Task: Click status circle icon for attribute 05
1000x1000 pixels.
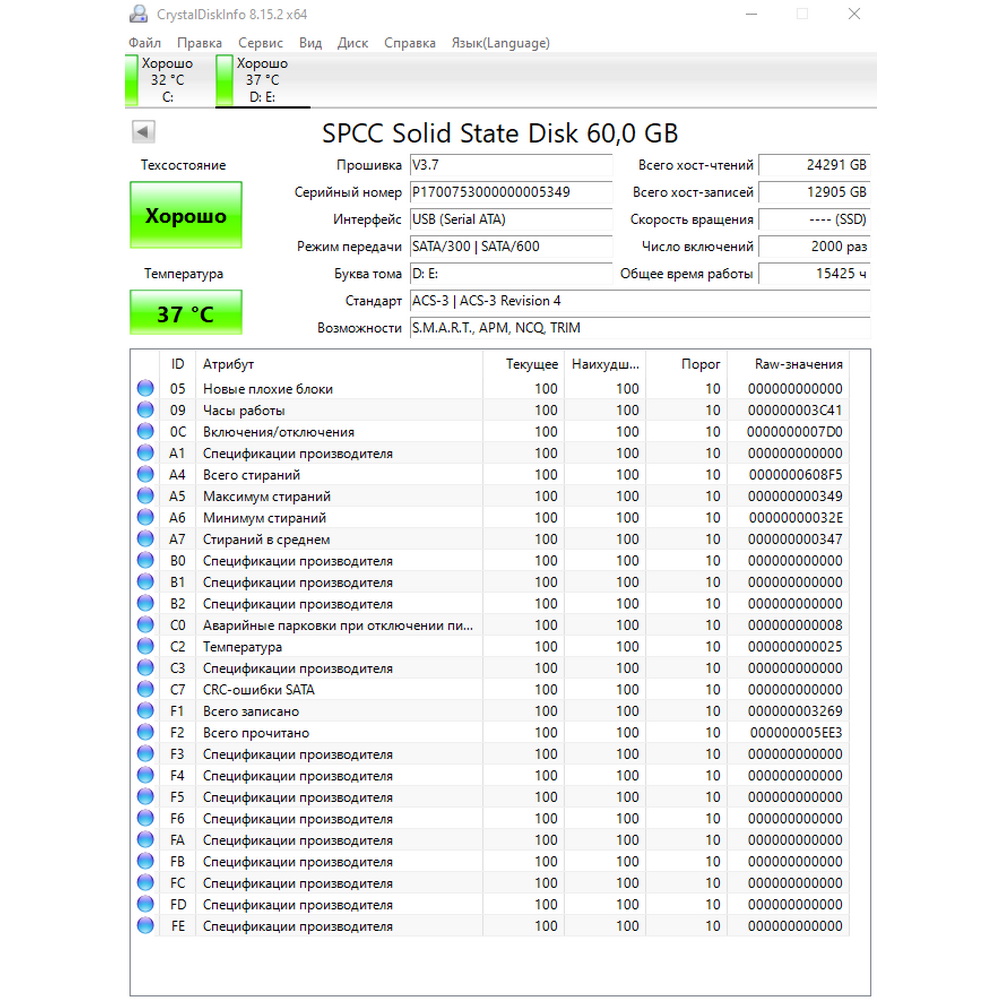Action: [145, 388]
